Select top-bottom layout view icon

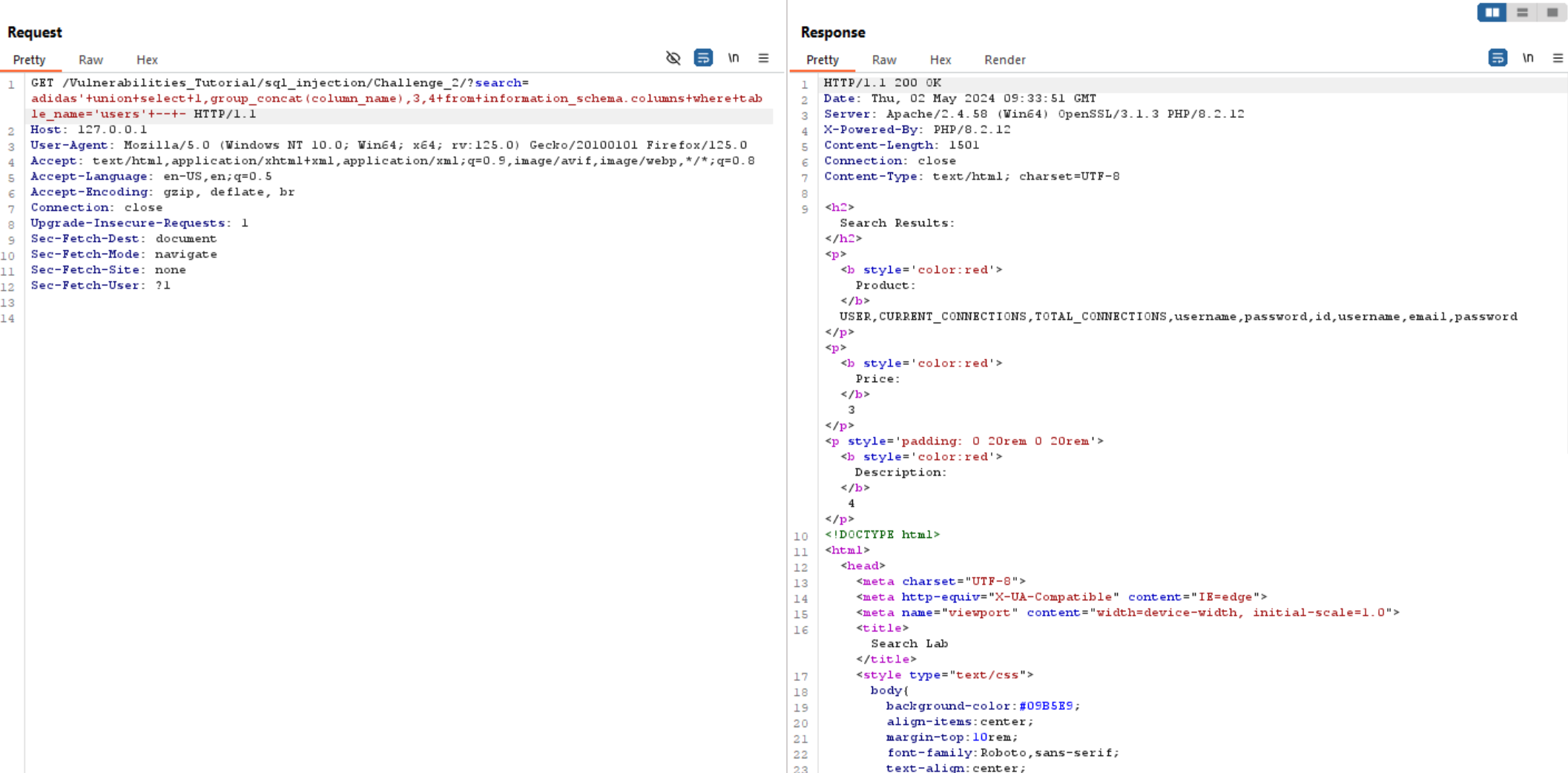1522,13
